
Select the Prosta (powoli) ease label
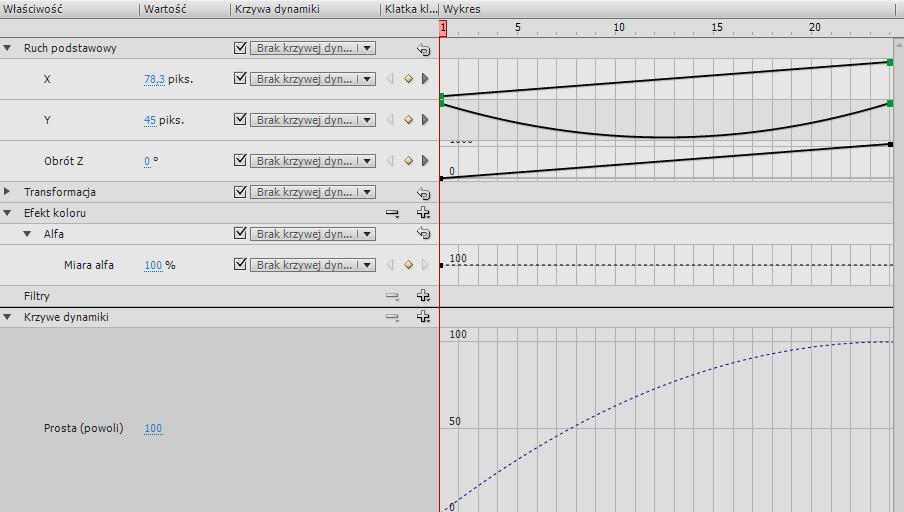(84, 428)
